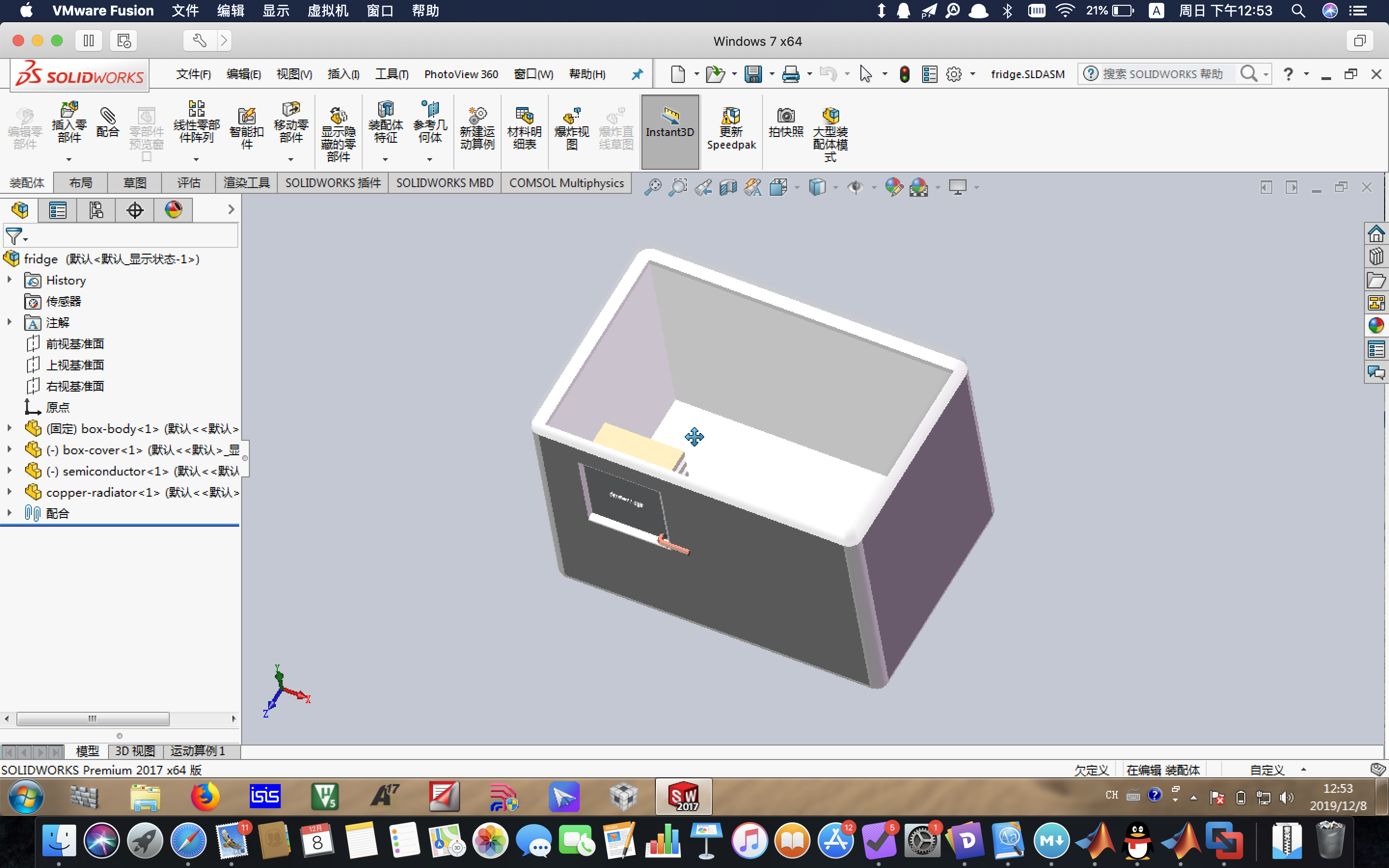Click the SOLIDWORKS help search field
Image resolution: width=1389 pixels, height=868 pixels.
[1162, 74]
